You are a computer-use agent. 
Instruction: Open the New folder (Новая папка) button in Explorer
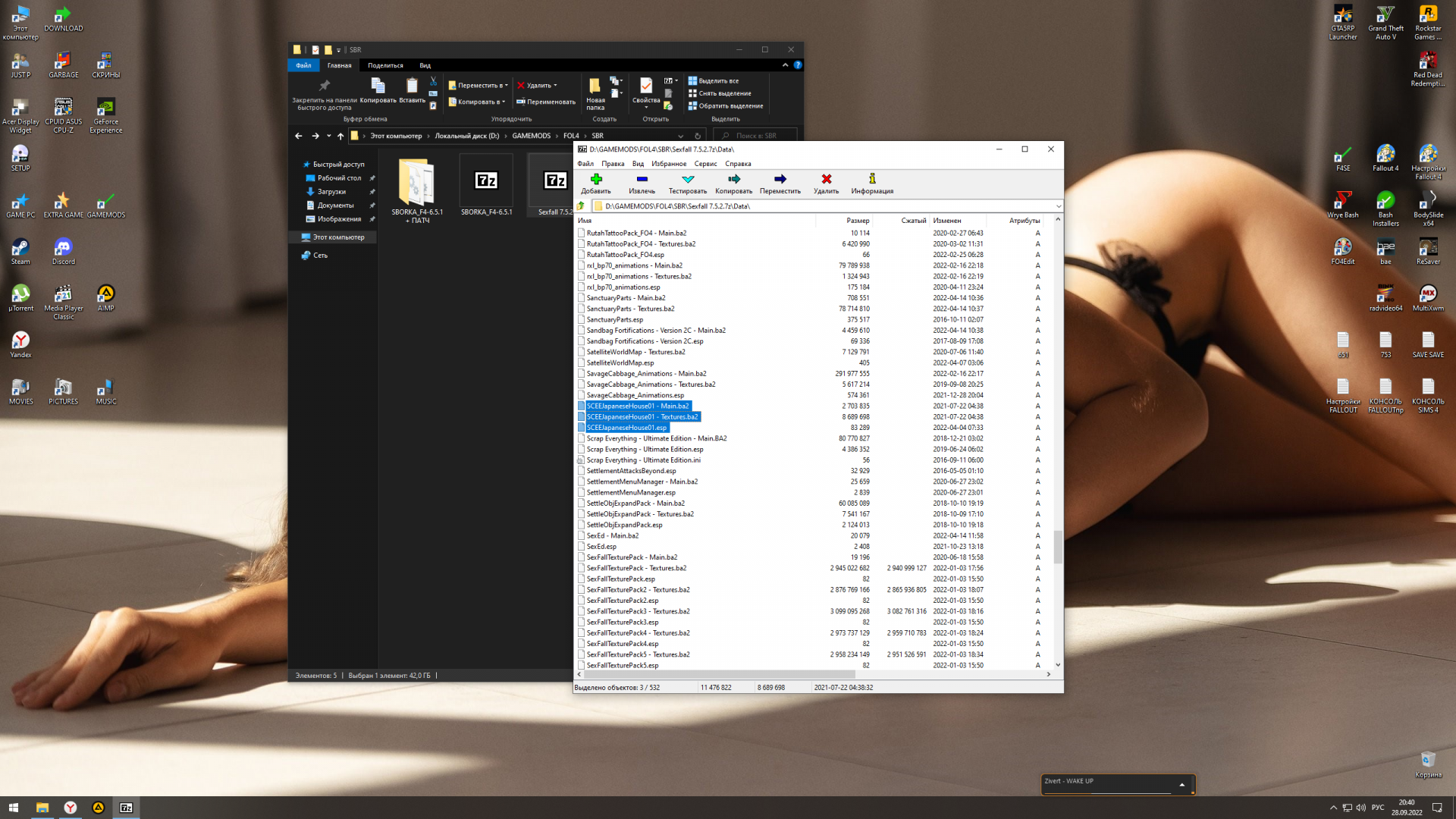(x=595, y=93)
